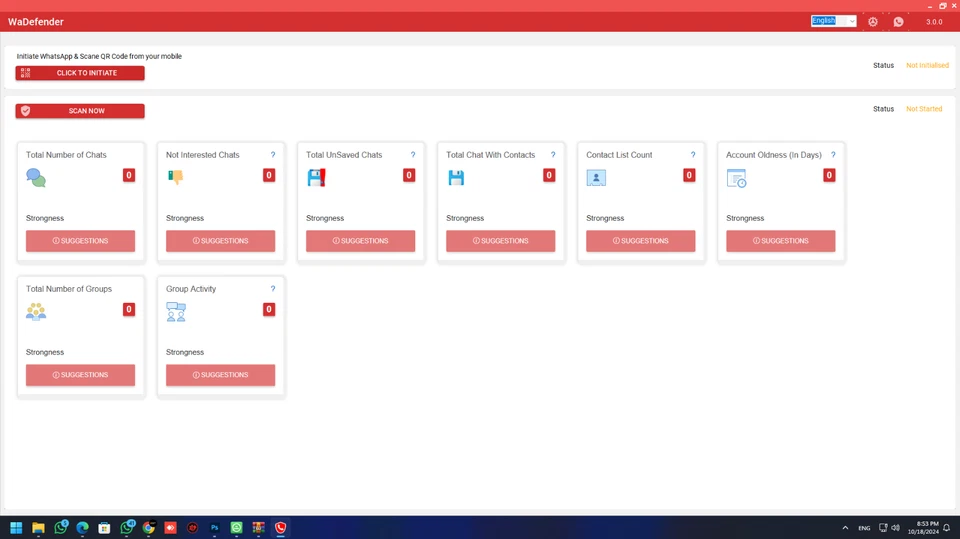Open Photoshop from the taskbar
This screenshot has width=960, height=539.
coord(214,527)
